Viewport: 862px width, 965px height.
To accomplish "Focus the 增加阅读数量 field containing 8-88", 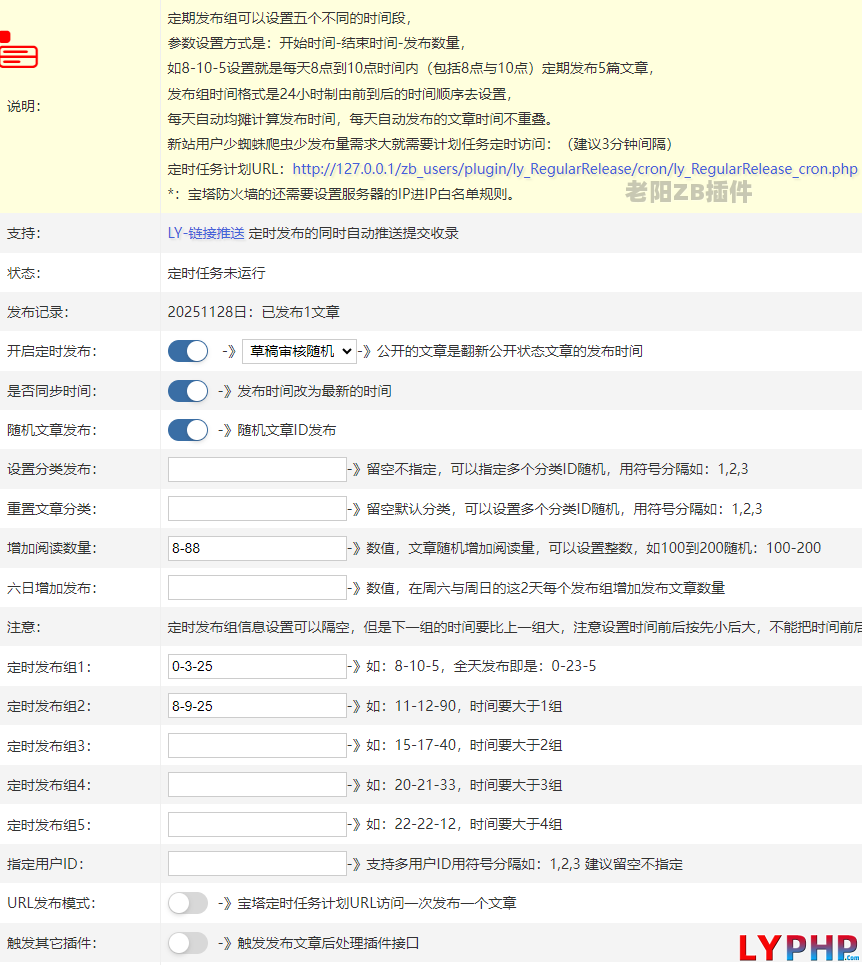I will click(257, 548).
